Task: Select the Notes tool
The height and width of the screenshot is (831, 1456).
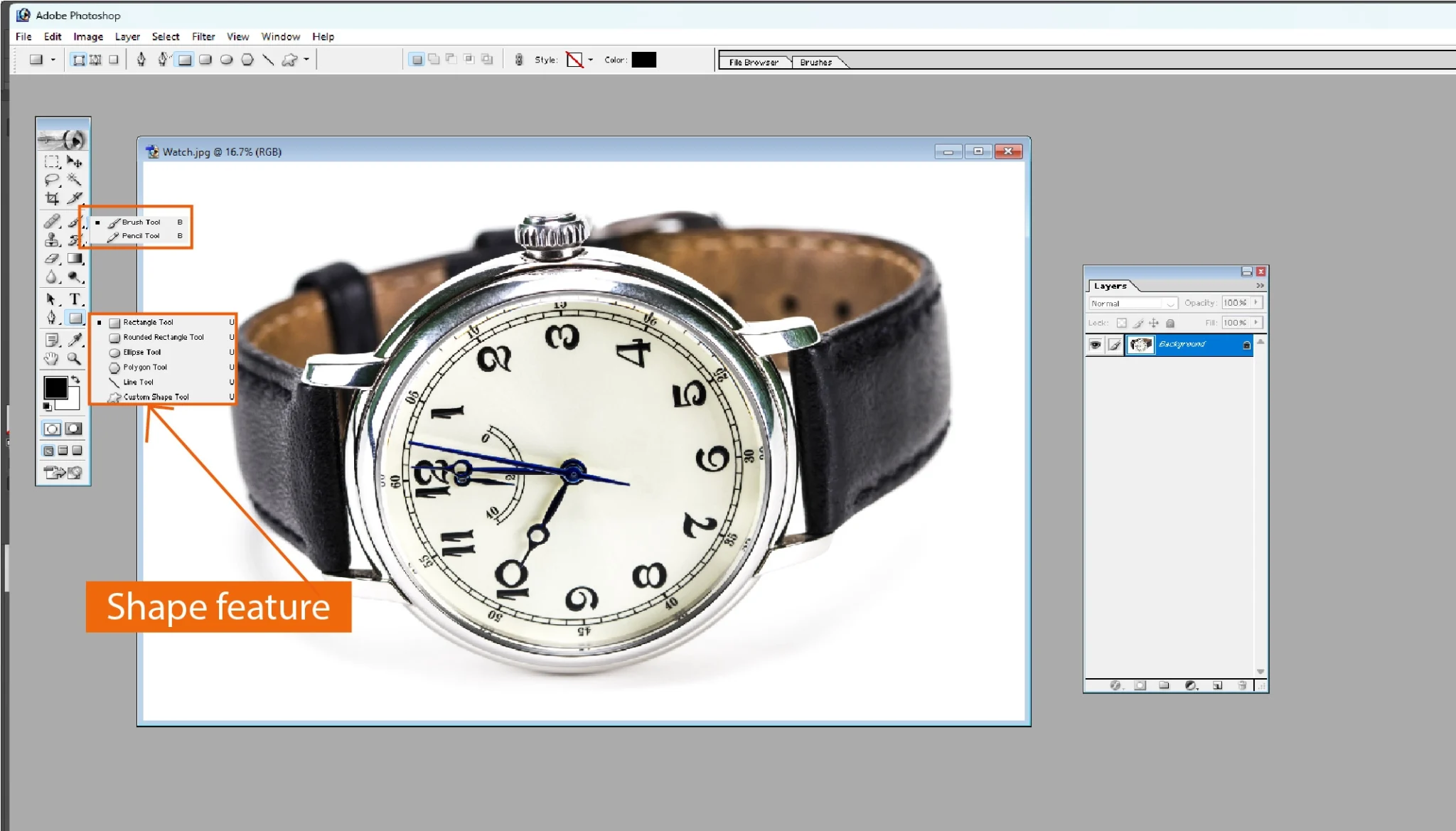Action: 52,340
